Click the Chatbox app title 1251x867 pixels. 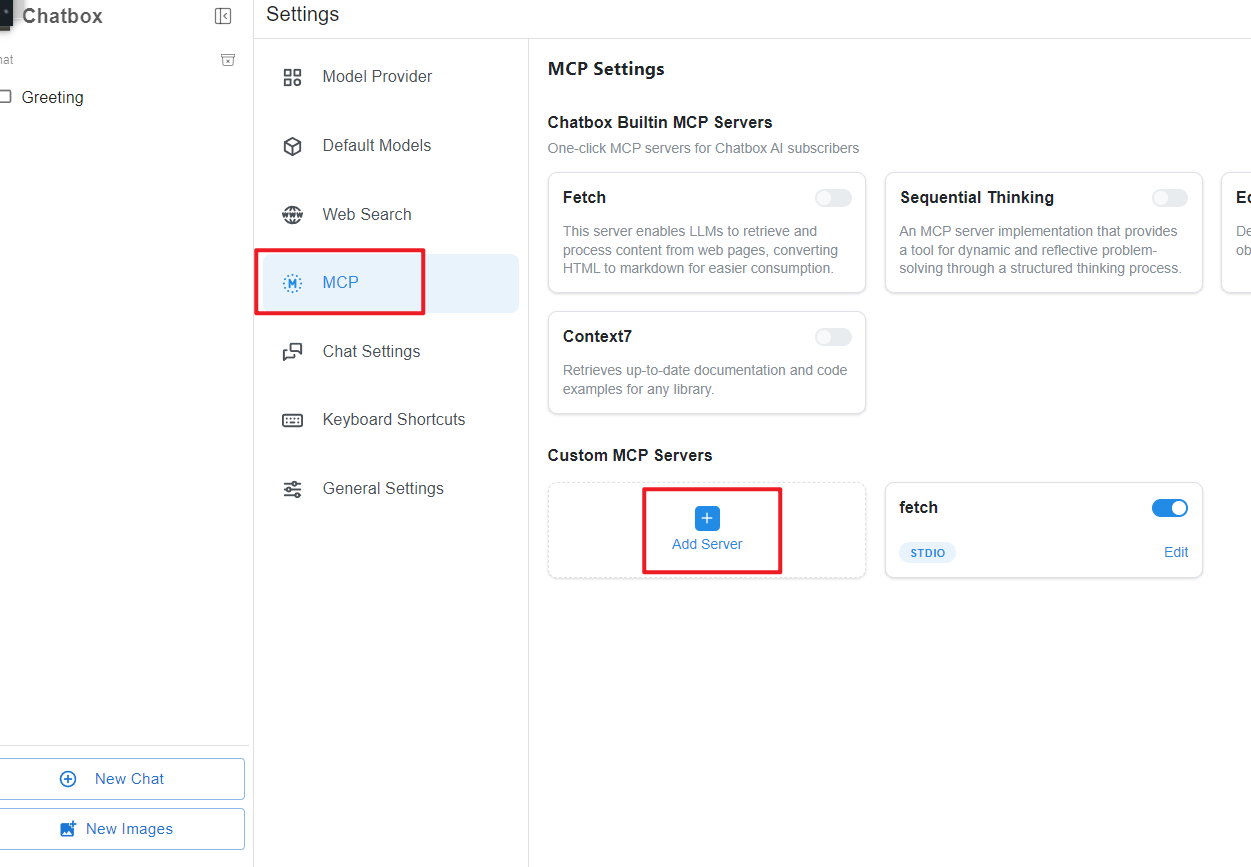point(62,16)
